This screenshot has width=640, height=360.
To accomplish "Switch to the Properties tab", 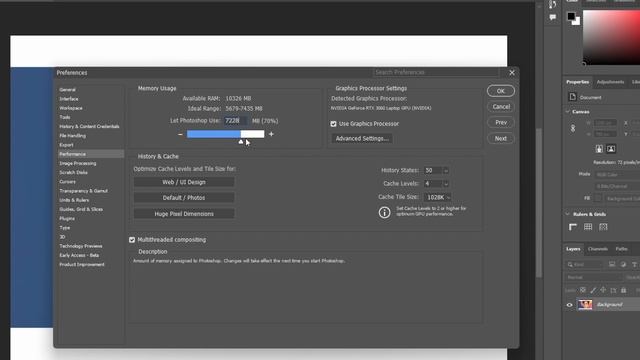I will click(578, 82).
